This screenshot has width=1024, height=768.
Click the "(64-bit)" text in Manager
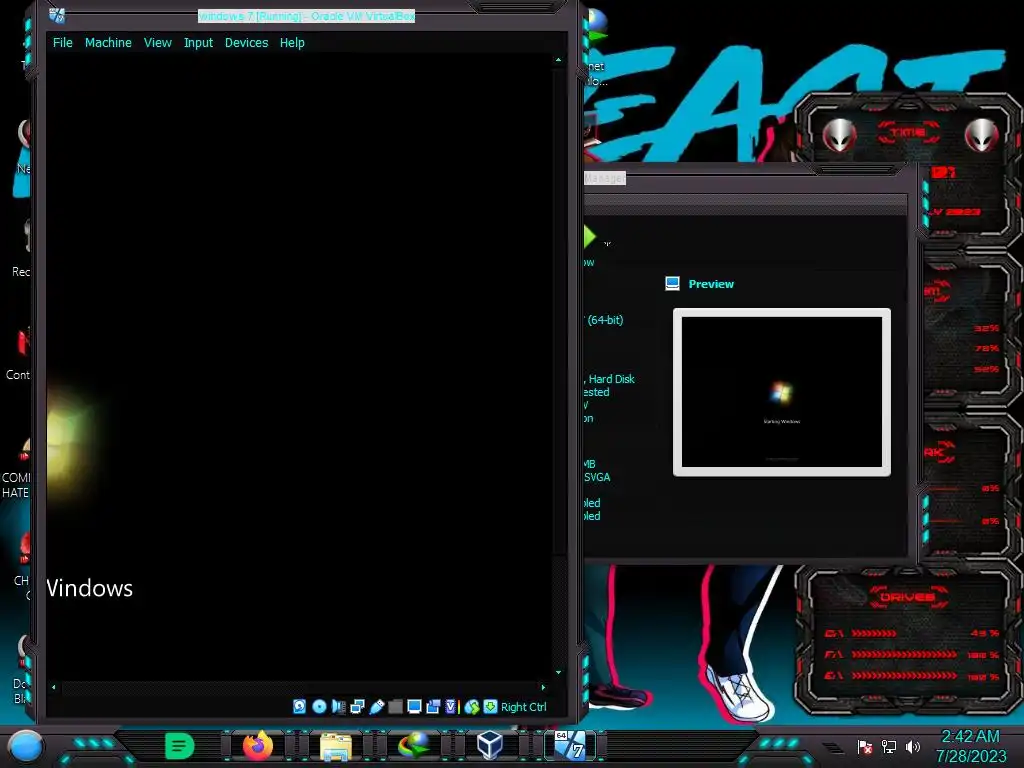[x=605, y=320]
